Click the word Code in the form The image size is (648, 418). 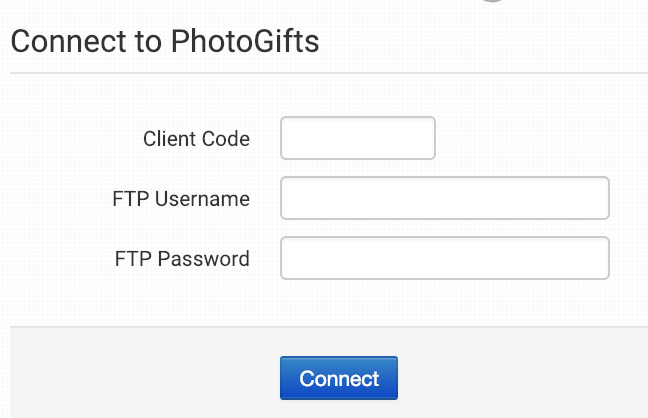(x=227, y=139)
